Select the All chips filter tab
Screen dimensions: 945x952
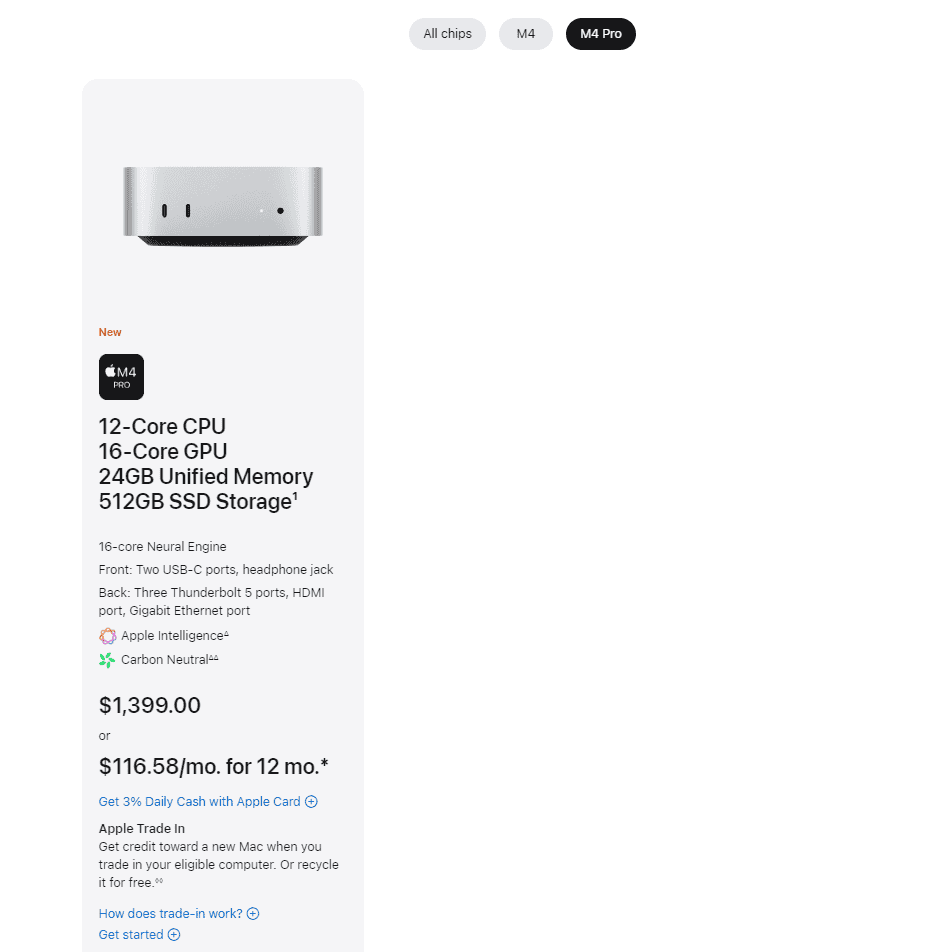(x=447, y=34)
